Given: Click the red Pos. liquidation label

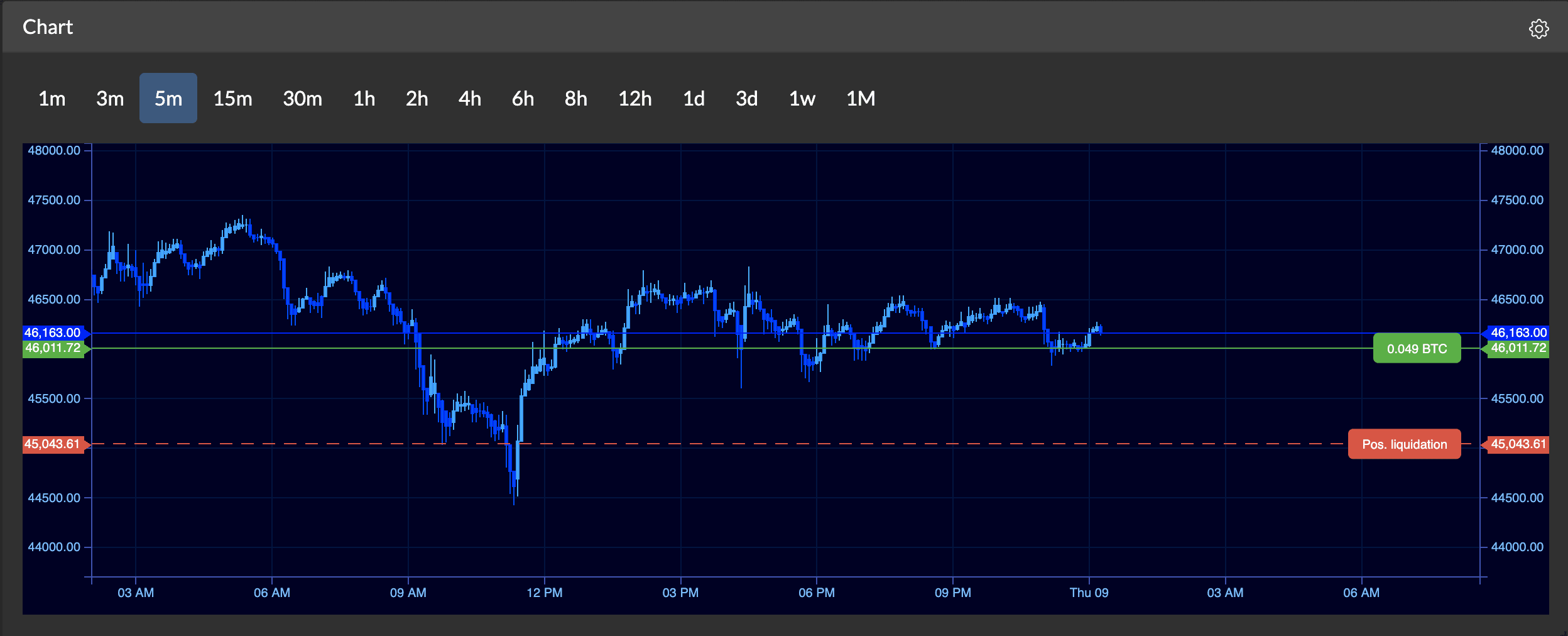Looking at the screenshot, I should (x=1404, y=444).
